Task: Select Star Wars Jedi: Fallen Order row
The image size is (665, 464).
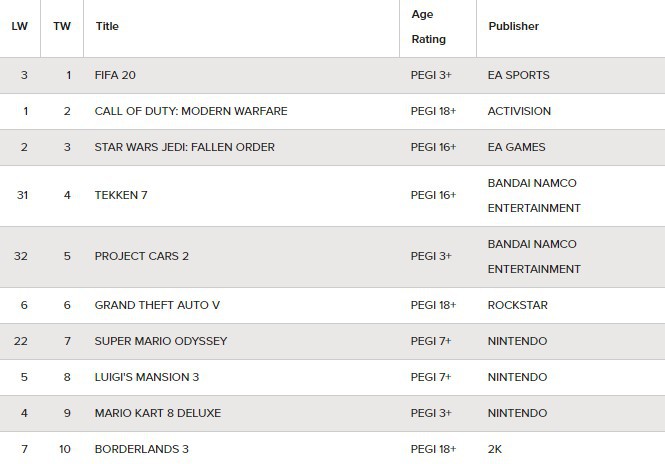Action: [332, 147]
